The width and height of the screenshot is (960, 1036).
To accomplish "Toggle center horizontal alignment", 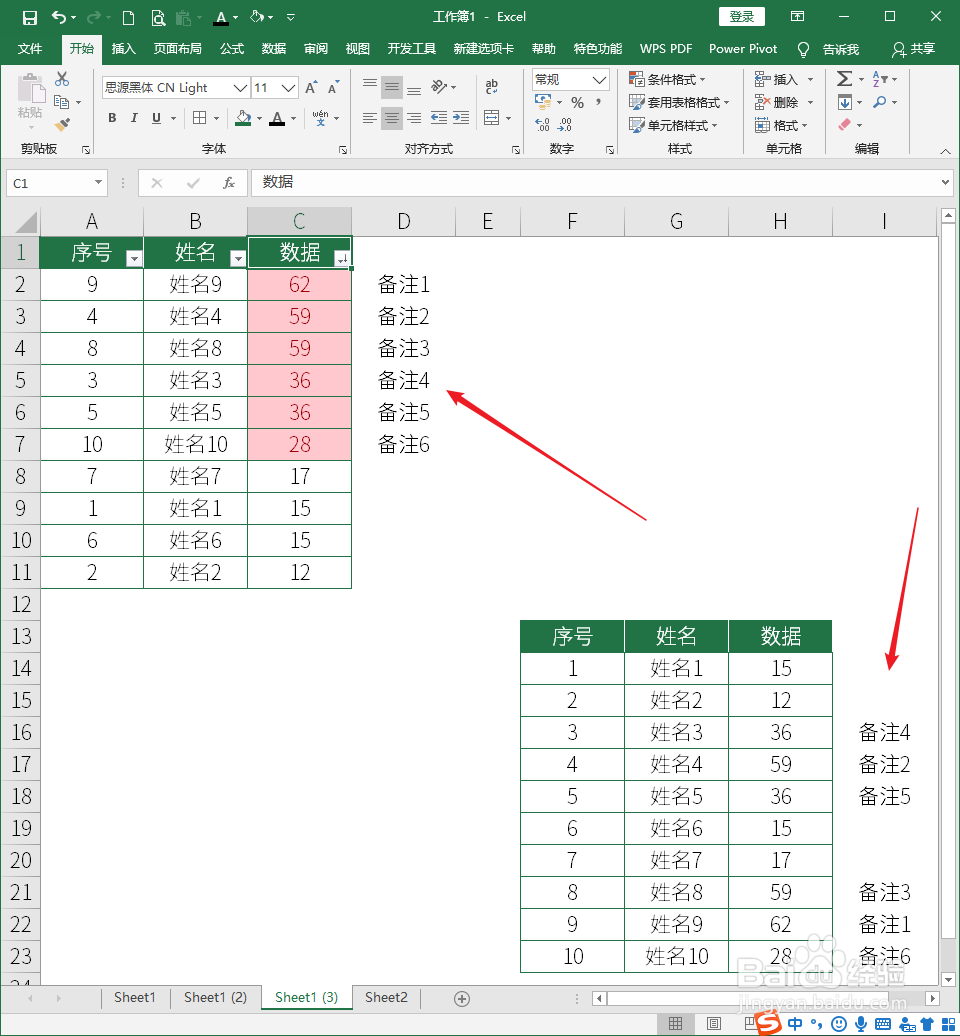I will coord(392,118).
